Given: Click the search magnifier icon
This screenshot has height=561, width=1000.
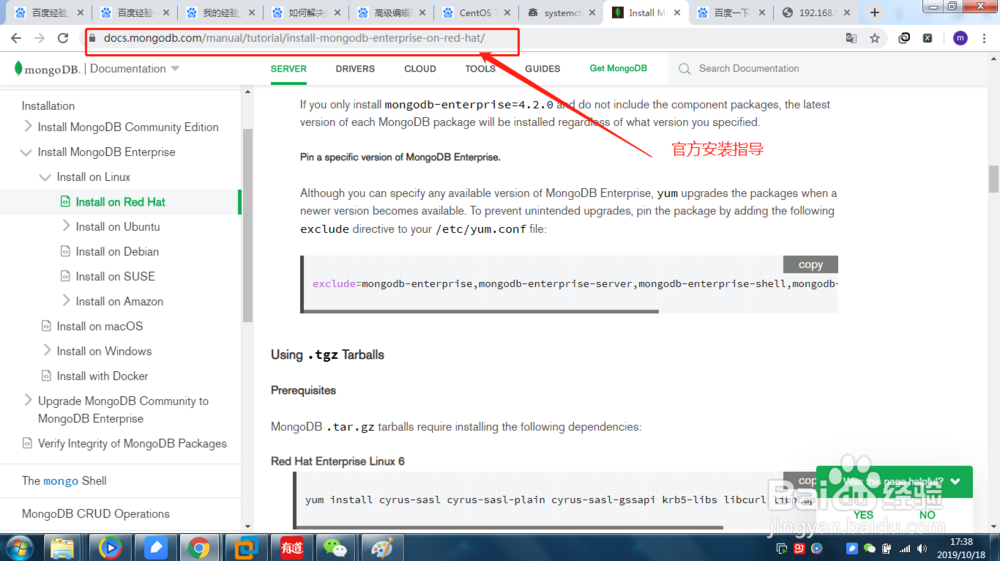Looking at the screenshot, I should pyautogui.click(x=684, y=69).
